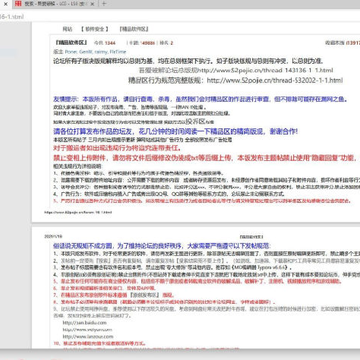Open moderator Poner's profile

[x=71, y=52]
